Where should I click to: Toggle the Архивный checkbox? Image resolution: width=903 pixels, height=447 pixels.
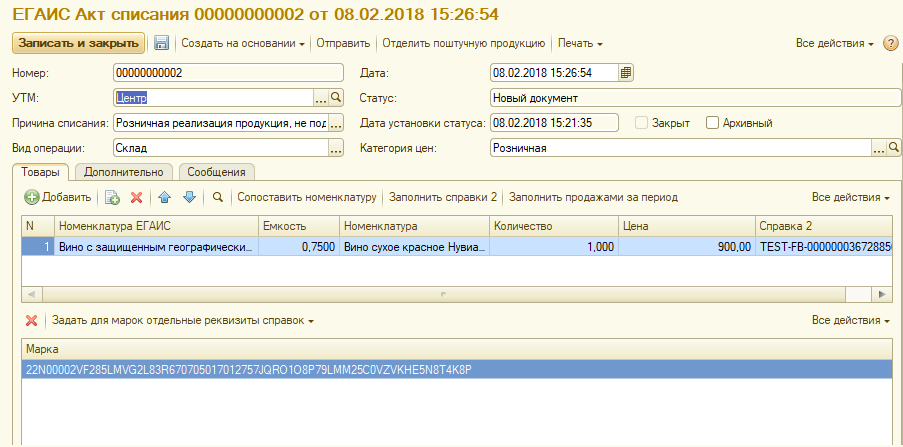pyautogui.click(x=713, y=123)
